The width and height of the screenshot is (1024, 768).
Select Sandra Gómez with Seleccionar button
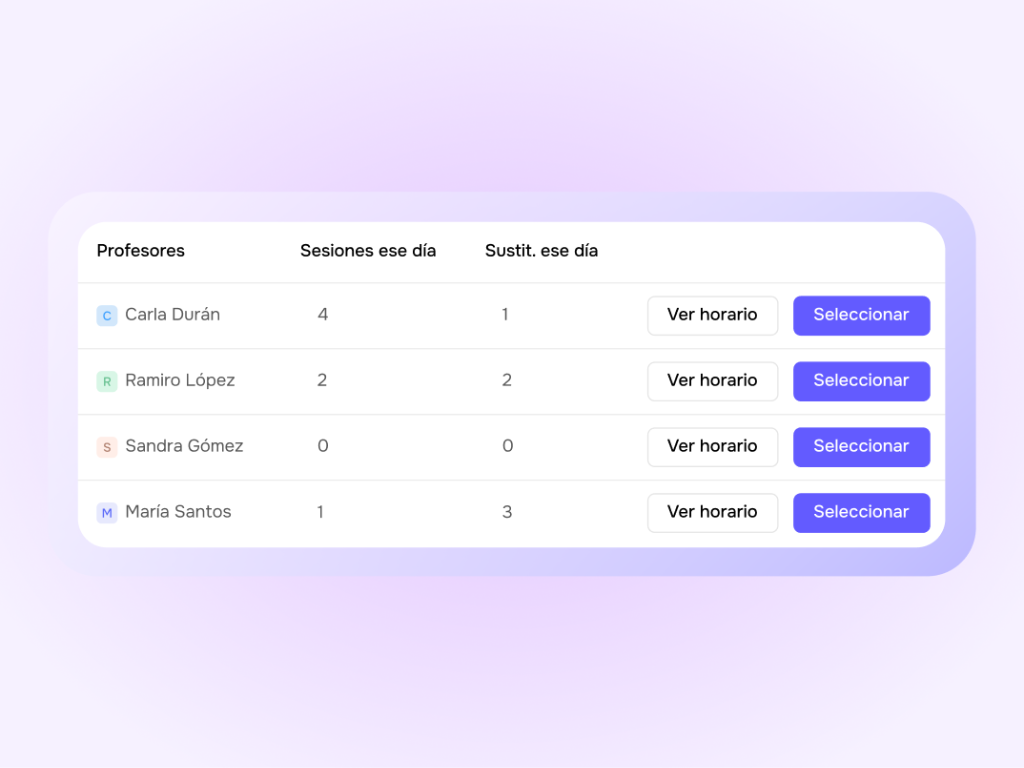(861, 447)
